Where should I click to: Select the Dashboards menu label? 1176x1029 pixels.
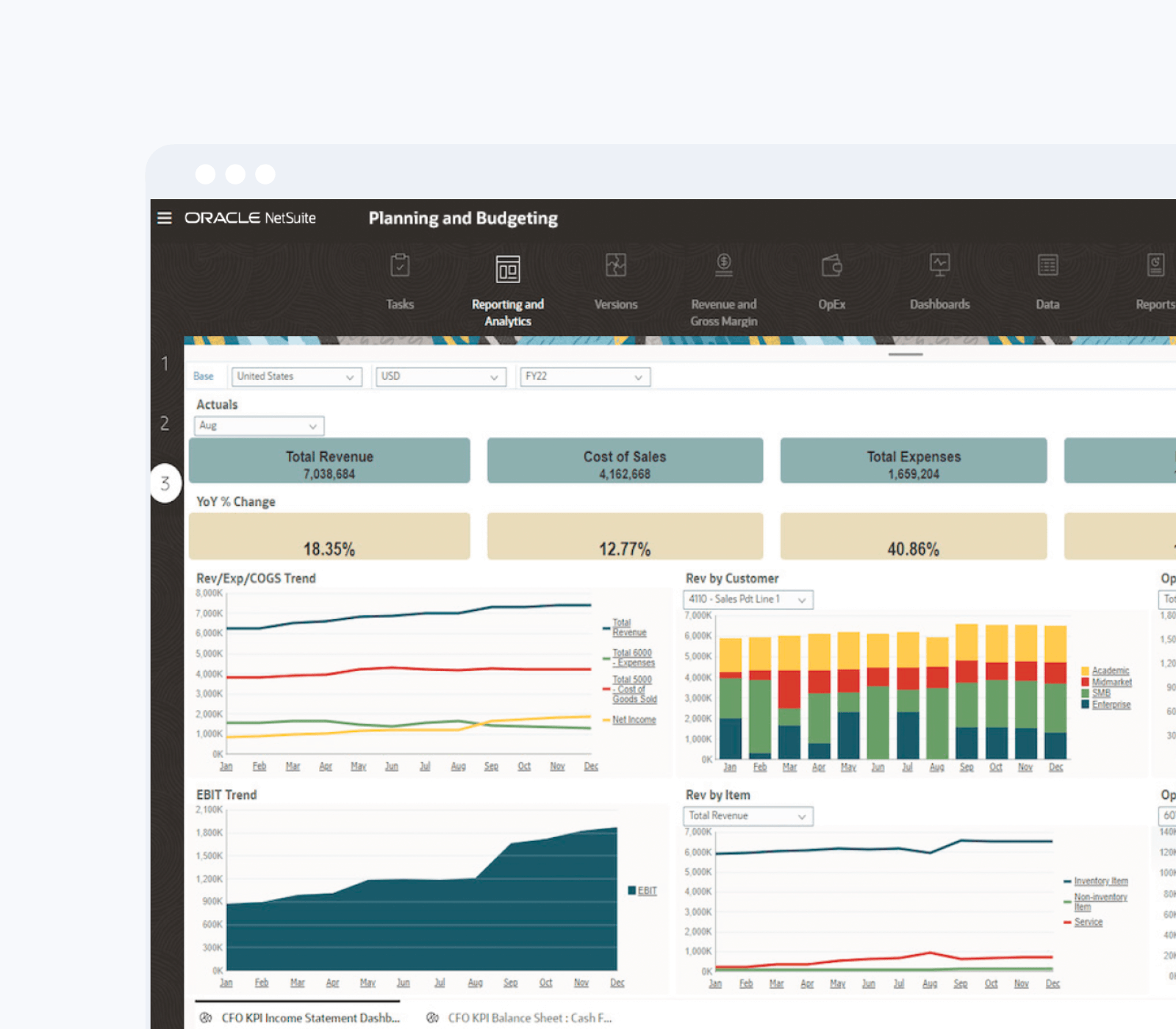point(940,304)
